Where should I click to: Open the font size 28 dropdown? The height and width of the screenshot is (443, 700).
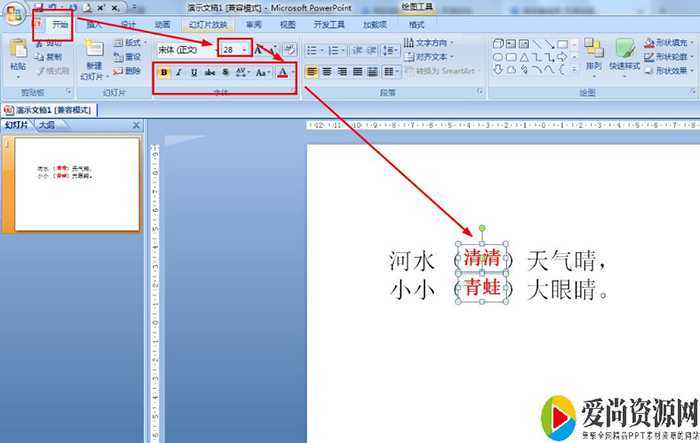point(244,49)
